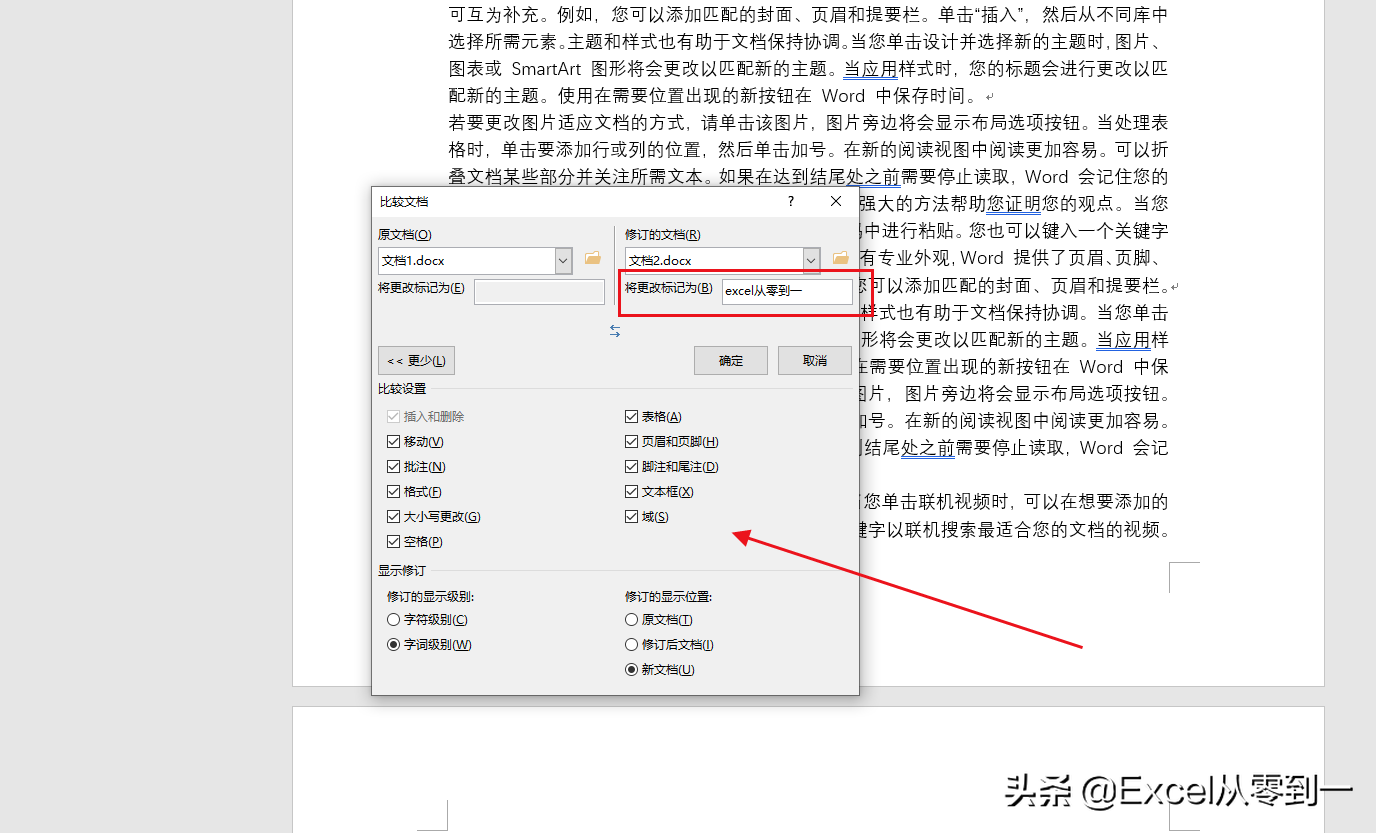Close the Compare Documents dialog

point(836,201)
